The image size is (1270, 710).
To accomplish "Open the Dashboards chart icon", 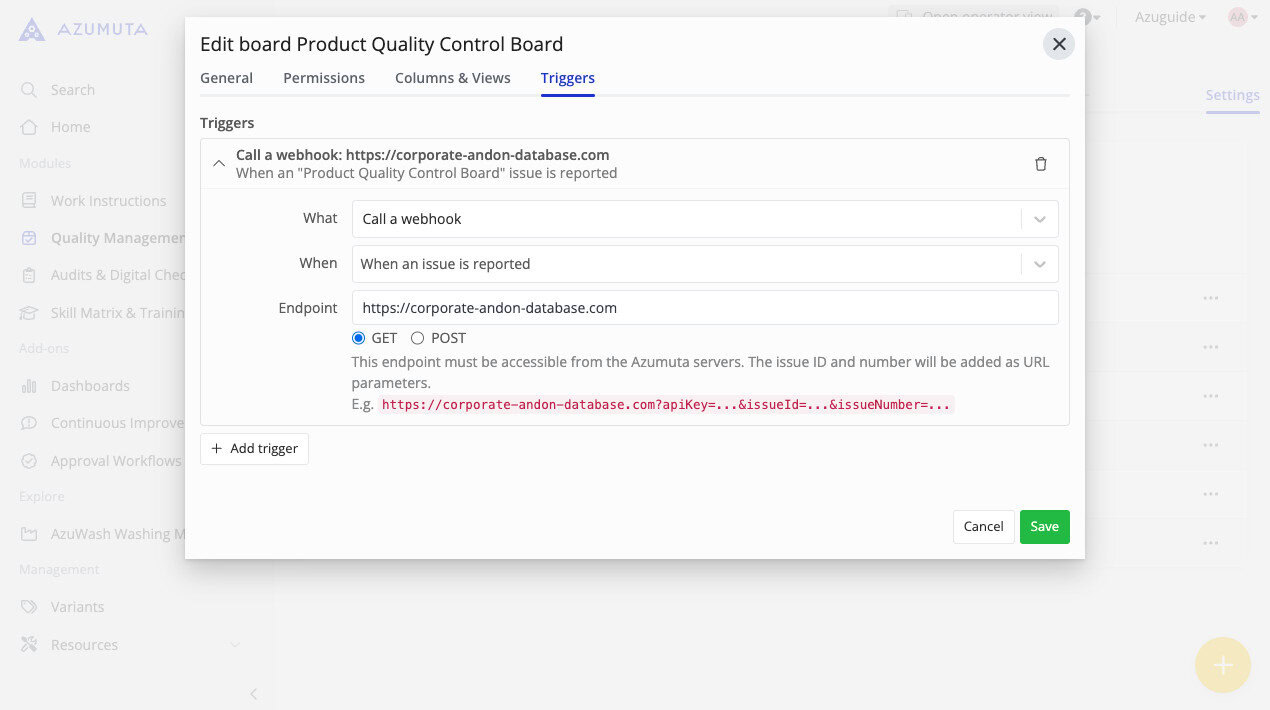I will point(30,386).
